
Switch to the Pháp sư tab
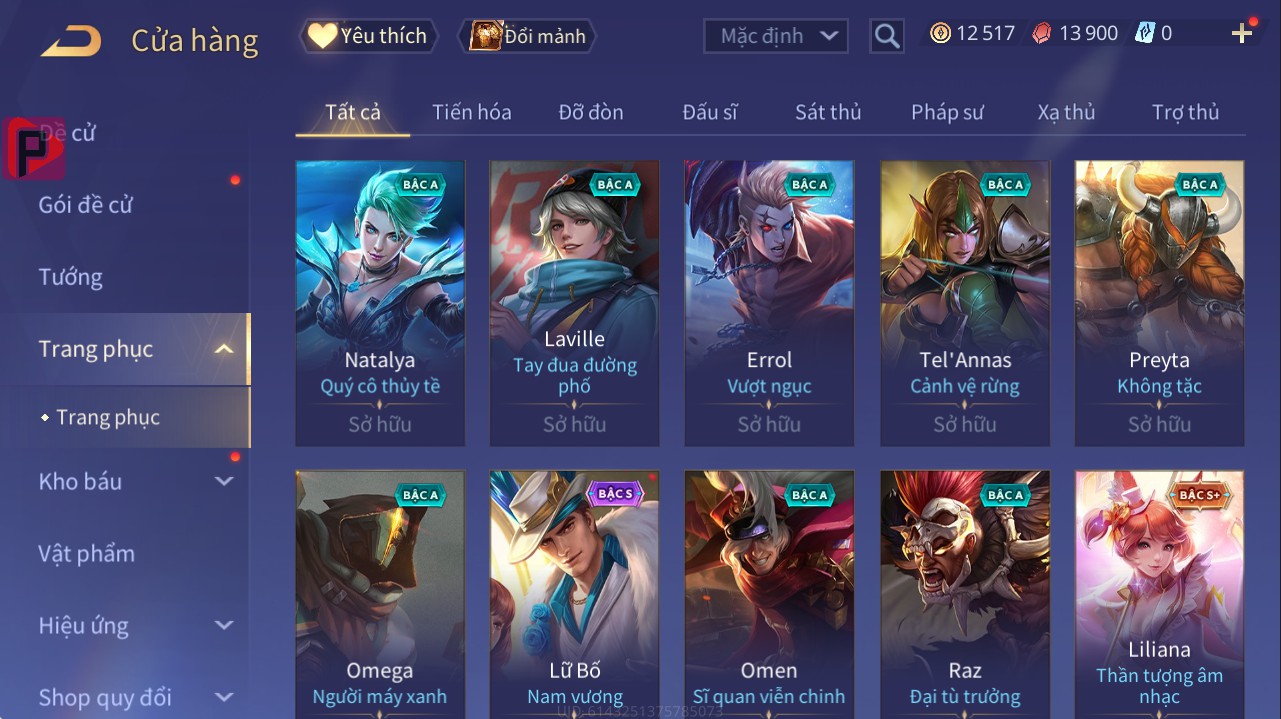pos(947,112)
